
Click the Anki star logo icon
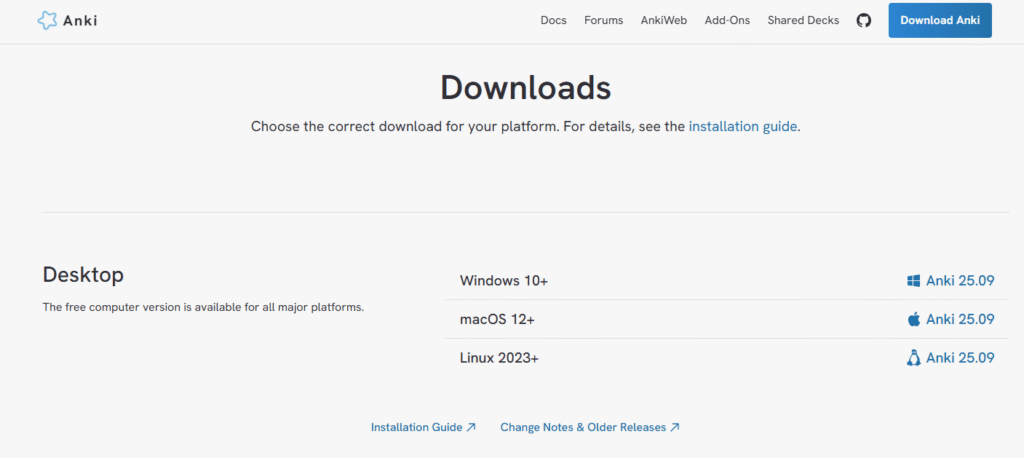click(47, 20)
